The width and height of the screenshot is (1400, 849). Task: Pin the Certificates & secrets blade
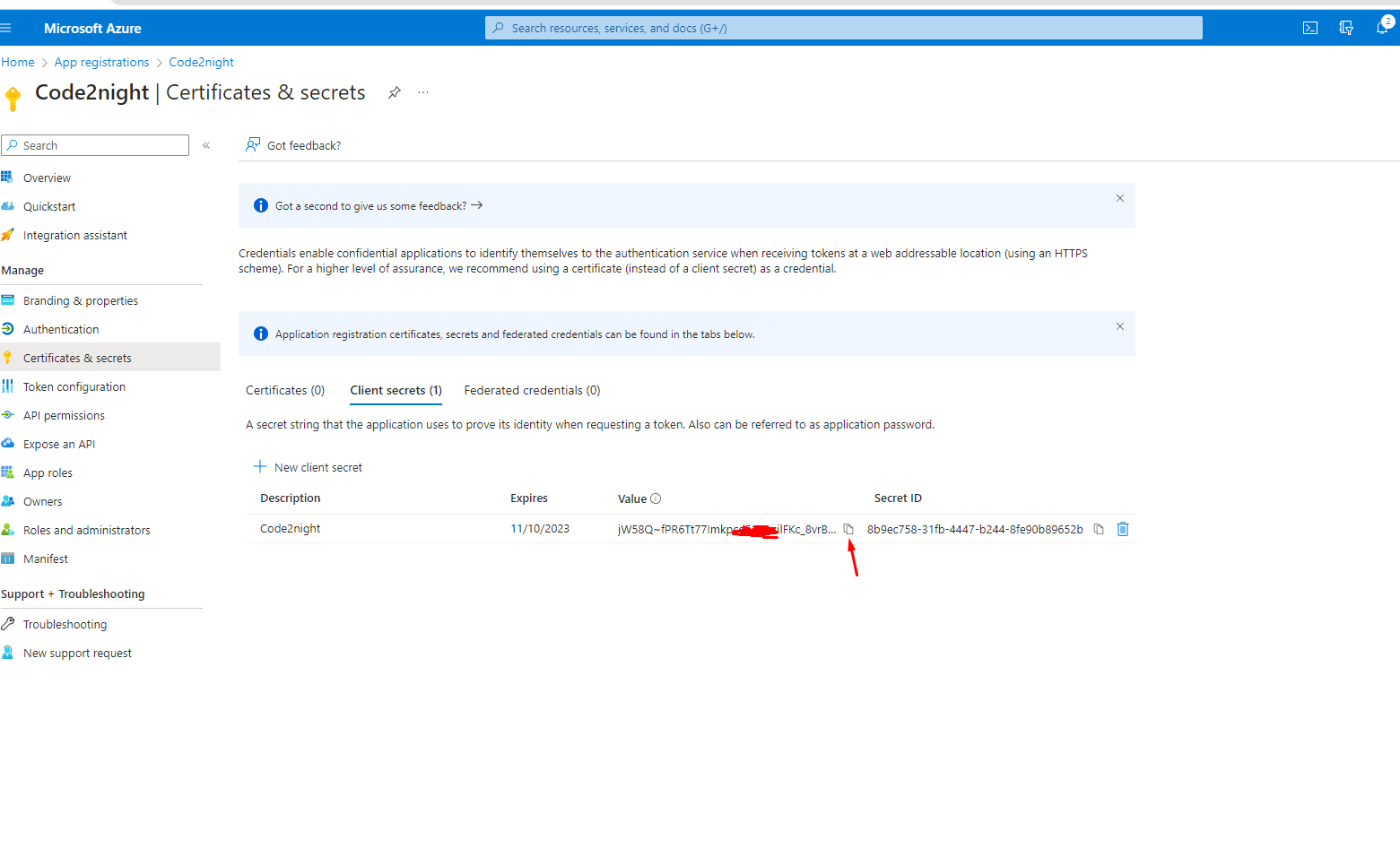[394, 92]
